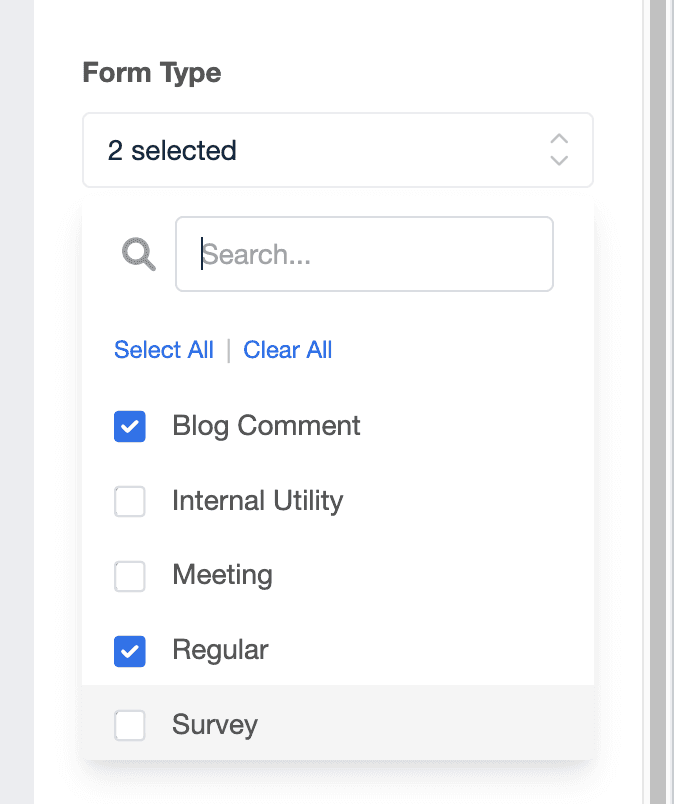Click the magnifying glass search icon
The width and height of the screenshot is (694, 804).
(x=138, y=254)
